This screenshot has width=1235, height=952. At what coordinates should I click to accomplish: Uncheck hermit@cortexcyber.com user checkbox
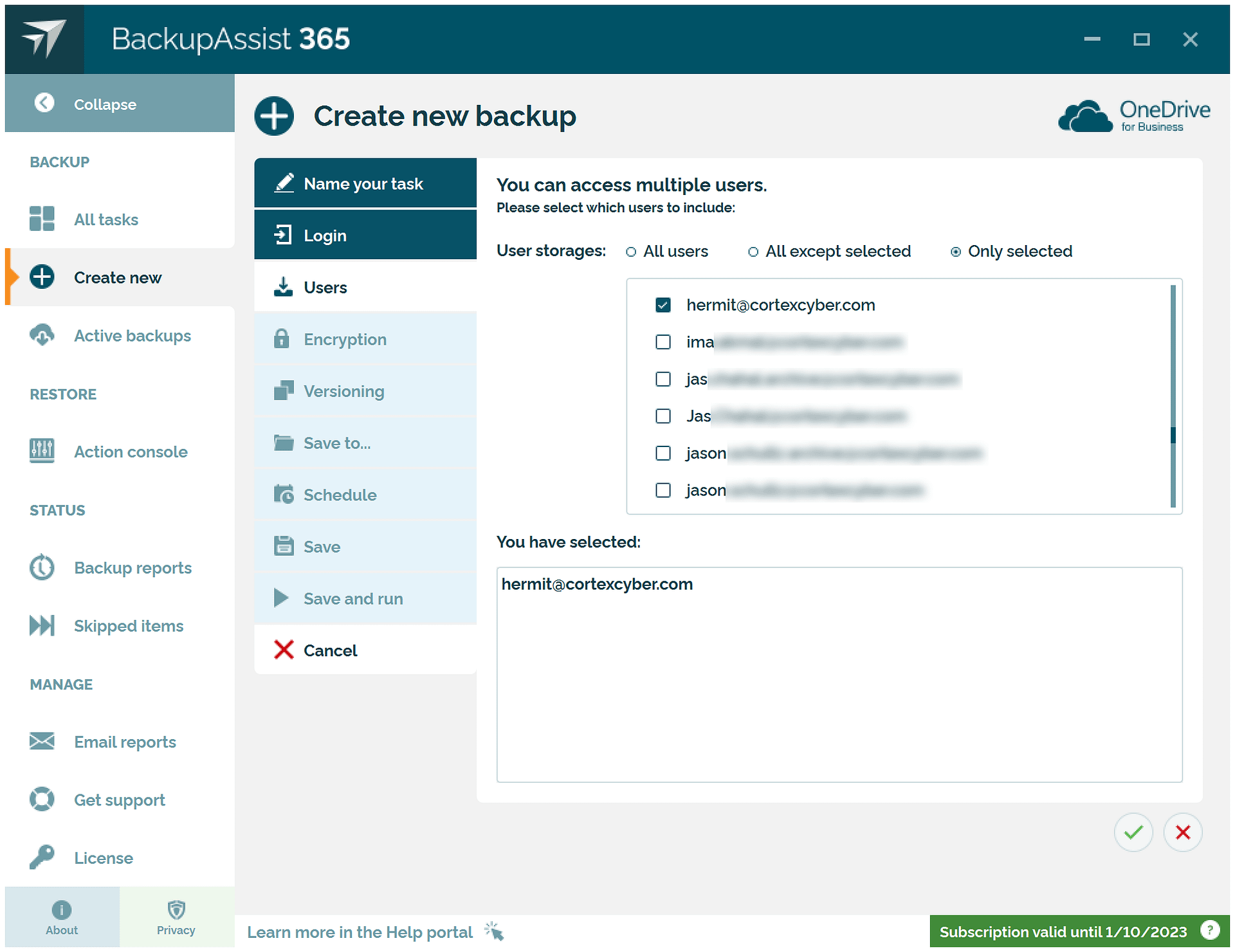click(x=663, y=305)
